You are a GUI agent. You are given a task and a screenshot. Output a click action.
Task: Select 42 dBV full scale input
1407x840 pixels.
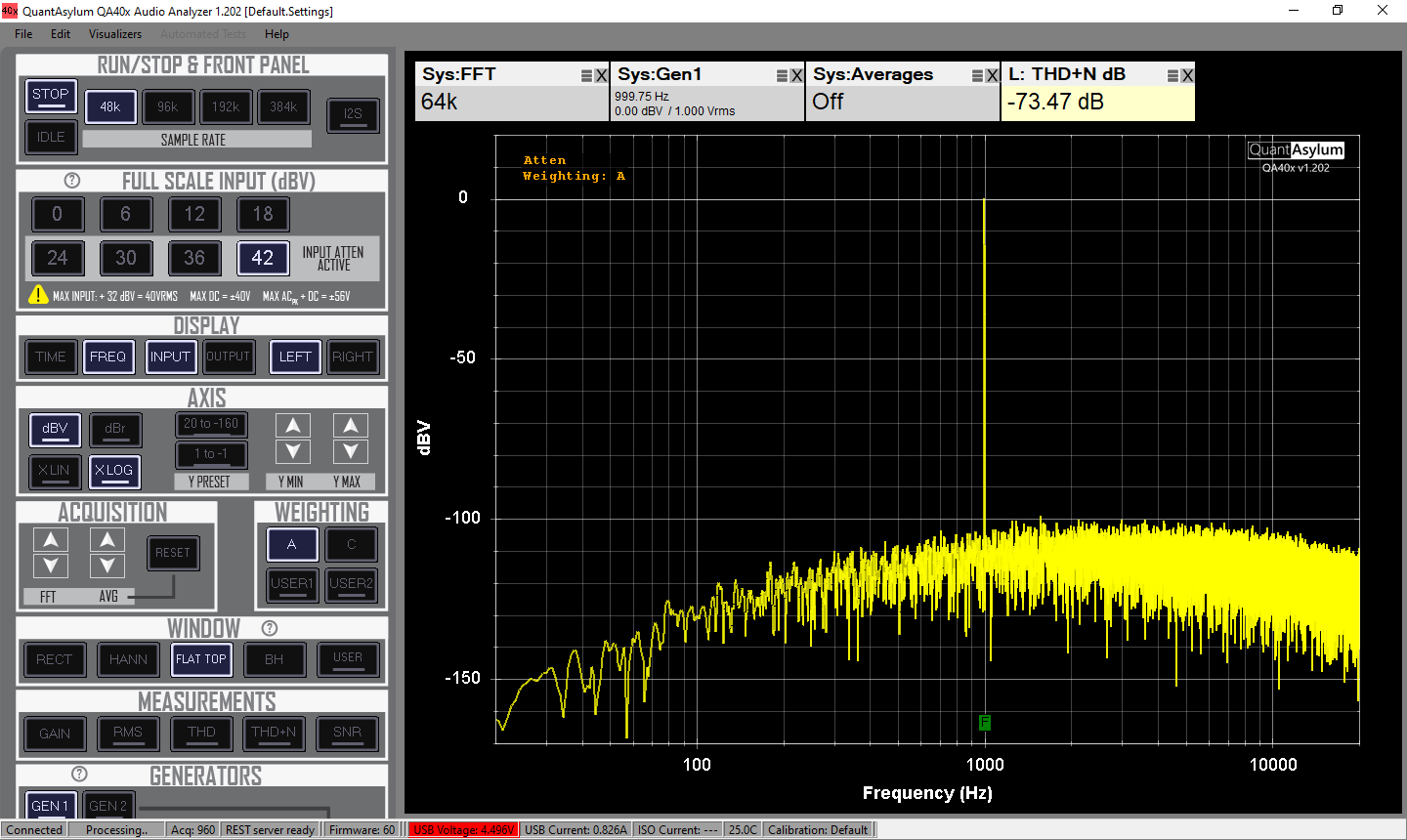263,258
